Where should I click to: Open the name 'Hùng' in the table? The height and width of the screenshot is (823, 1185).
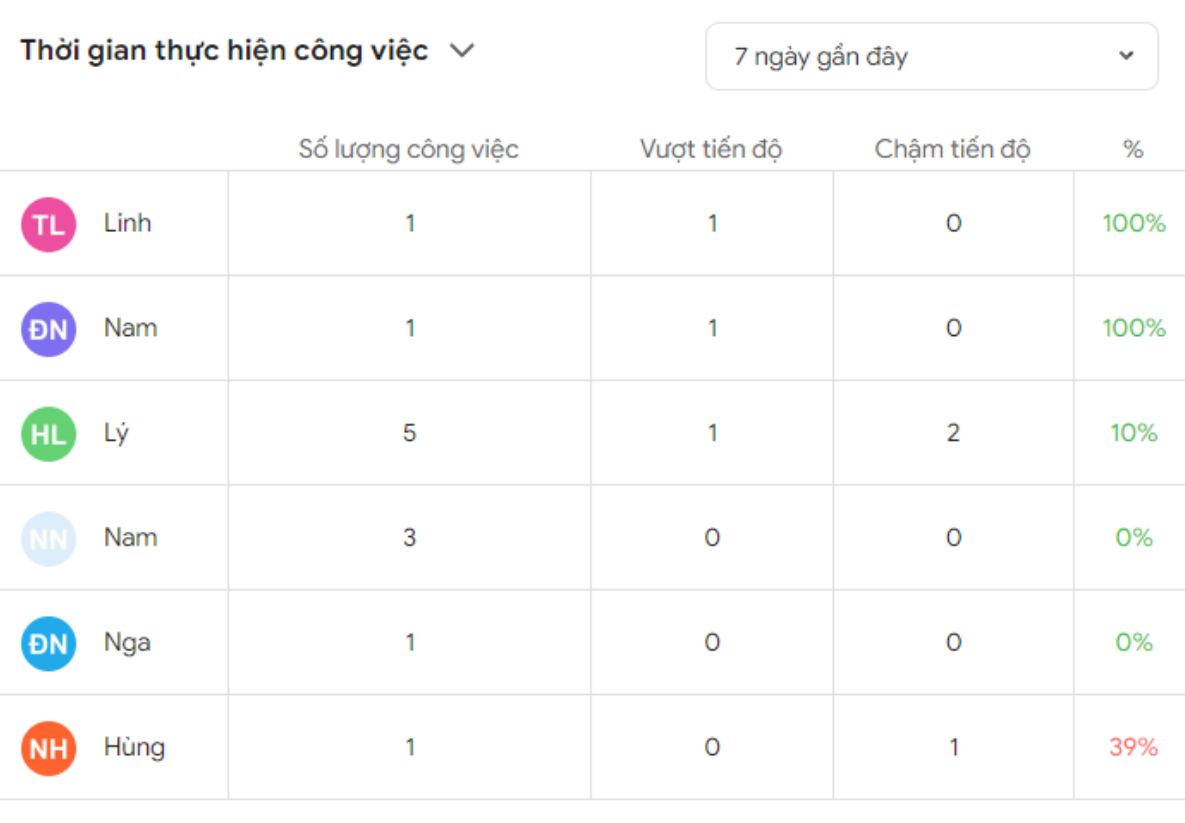pyautogui.click(x=135, y=747)
